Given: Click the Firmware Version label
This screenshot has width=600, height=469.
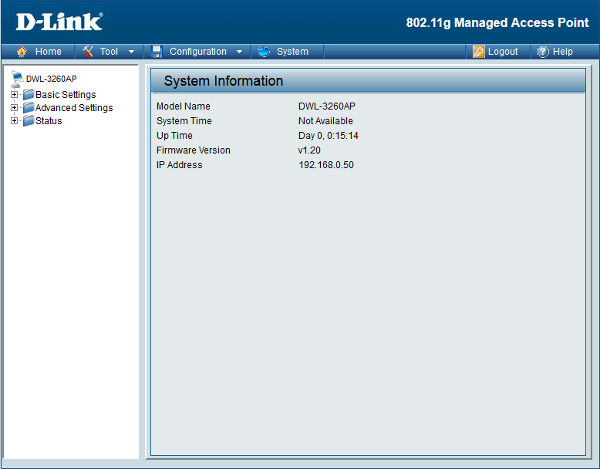Looking at the screenshot, I should (x=193, y=150).
